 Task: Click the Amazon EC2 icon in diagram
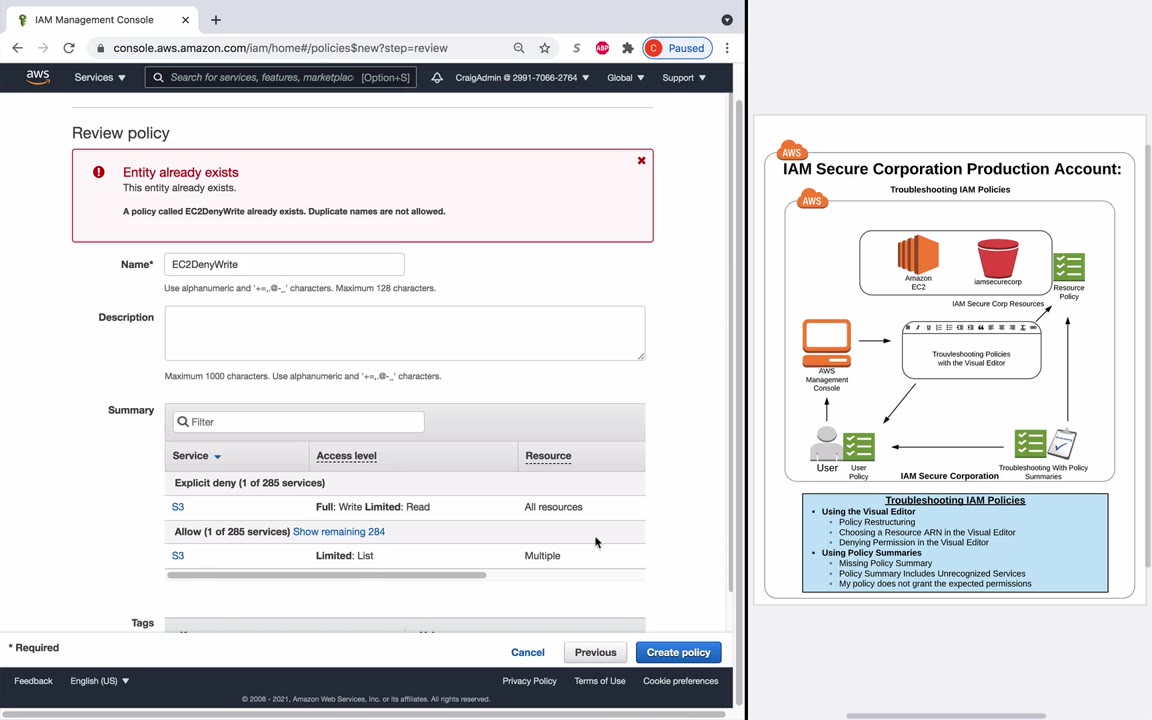(x=918, y=254)
